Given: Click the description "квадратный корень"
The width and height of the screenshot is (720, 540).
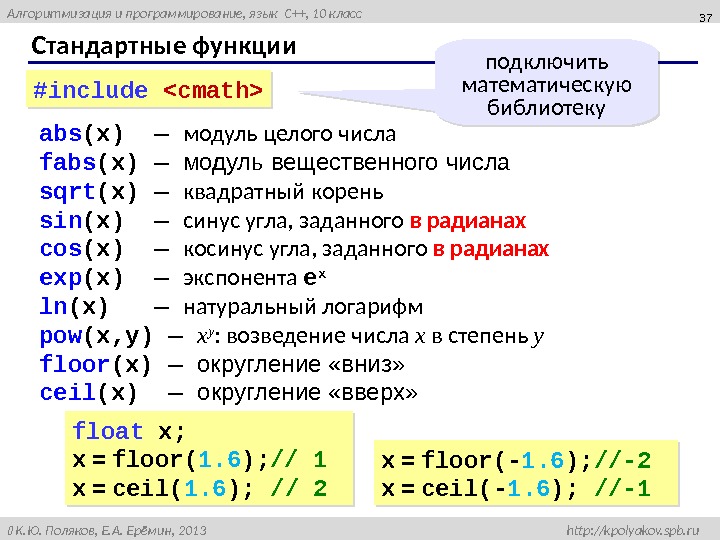Looking at the screenshot, I should (283, 192).
